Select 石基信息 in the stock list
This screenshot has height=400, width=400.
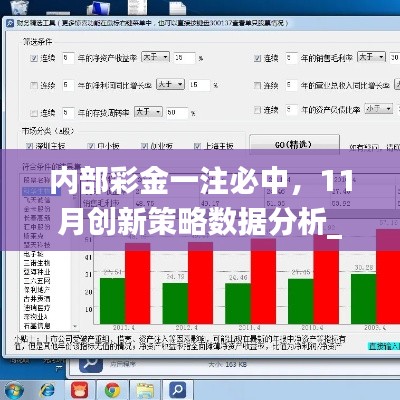(x=37, y=325)
